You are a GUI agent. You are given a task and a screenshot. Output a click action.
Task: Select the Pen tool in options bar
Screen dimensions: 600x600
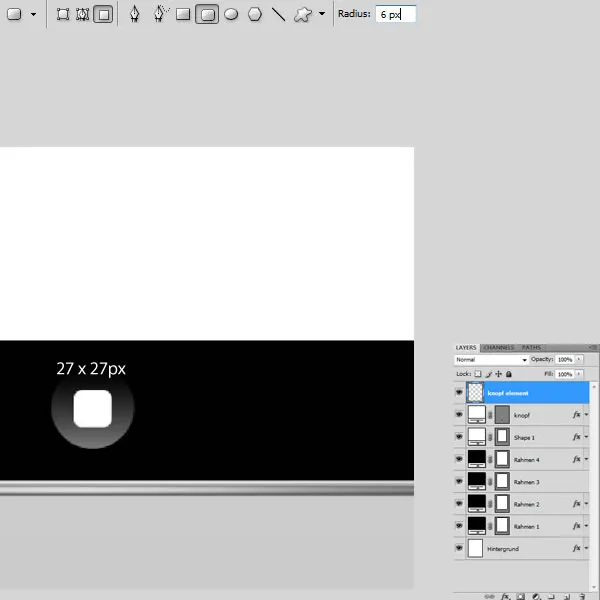click(x=135, y=15)
